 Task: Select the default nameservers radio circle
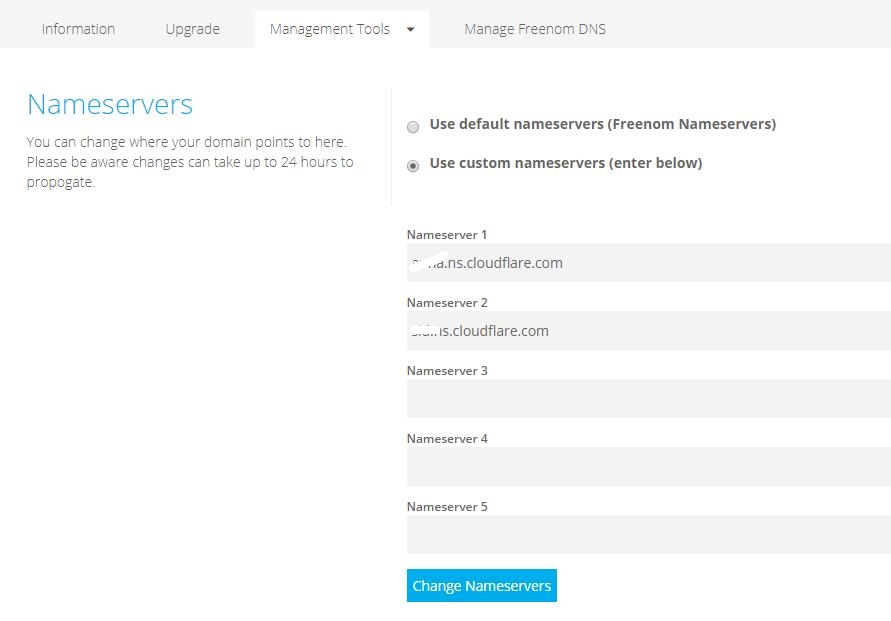[x=413, y=127]
